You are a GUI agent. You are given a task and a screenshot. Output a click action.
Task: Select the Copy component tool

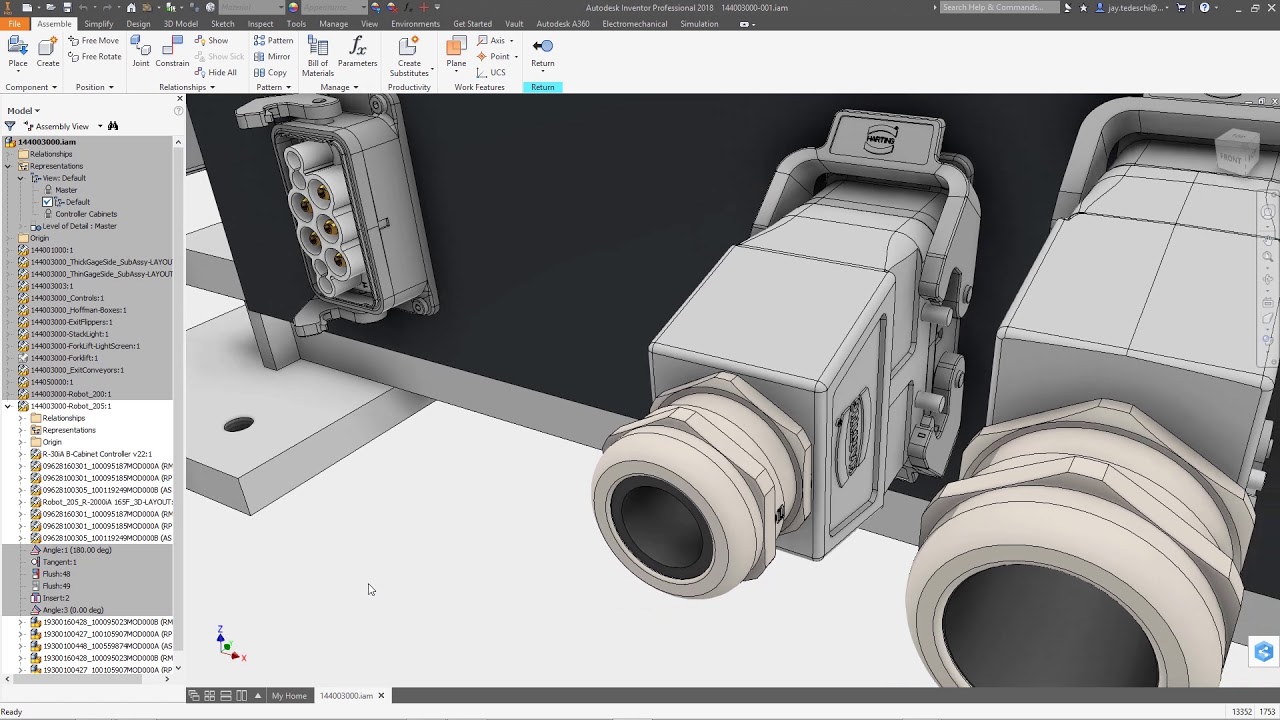[270, 73]
